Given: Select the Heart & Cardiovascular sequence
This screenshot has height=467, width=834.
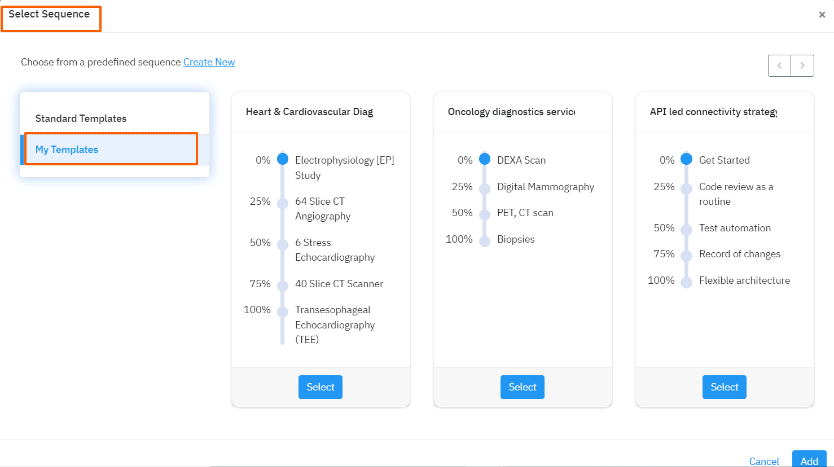Looking at the screenshot, I should tap(320, 387).
